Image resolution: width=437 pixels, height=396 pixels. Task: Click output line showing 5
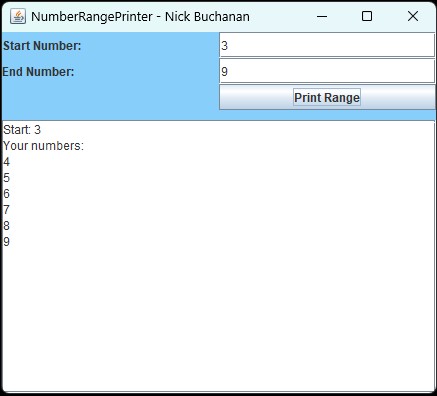(6, 178)
